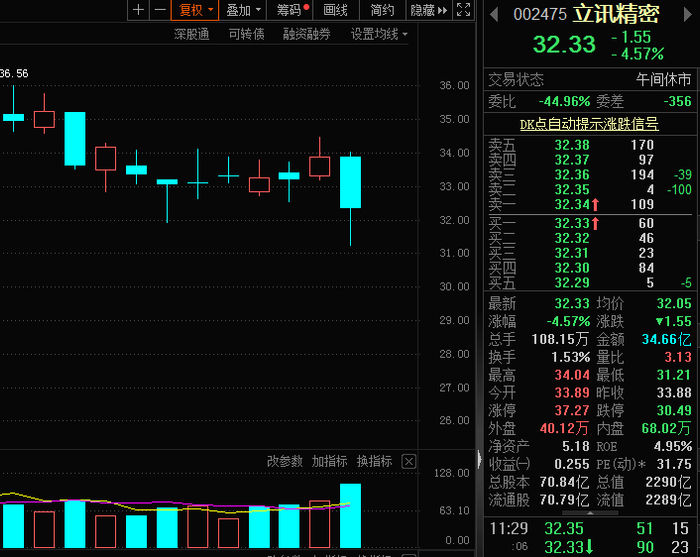Viewport: 700px width, 557px height.
Task: Click 买一 price 32.33
Action: coord(572,223)
